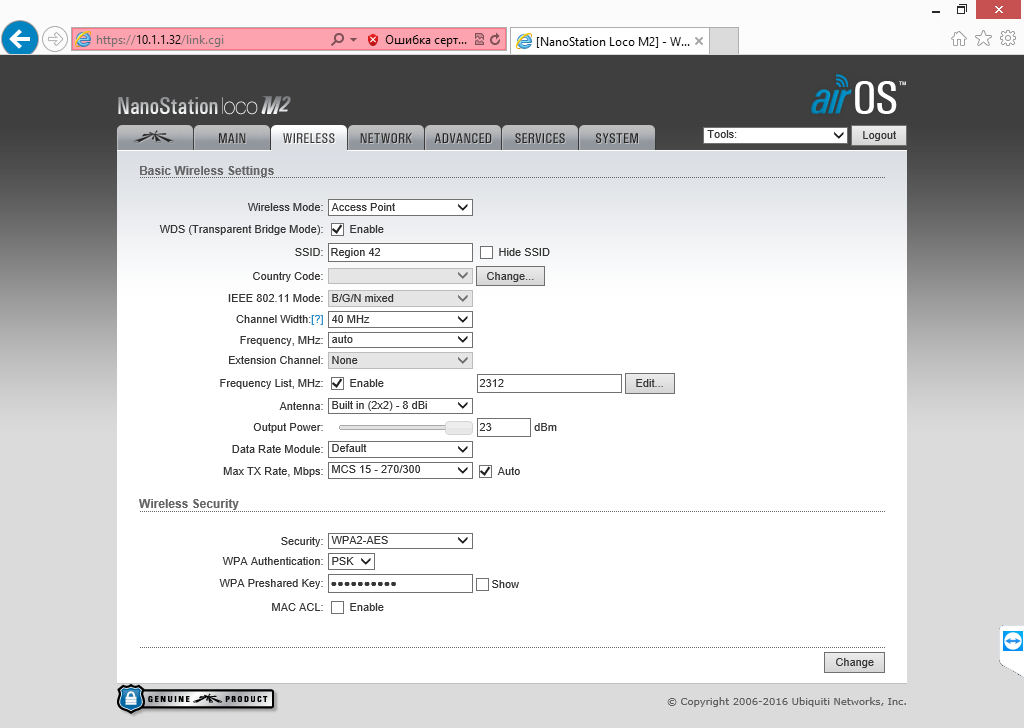Click the browser forward arrow button
This screenshot has width=1024, height=728.
55,39
